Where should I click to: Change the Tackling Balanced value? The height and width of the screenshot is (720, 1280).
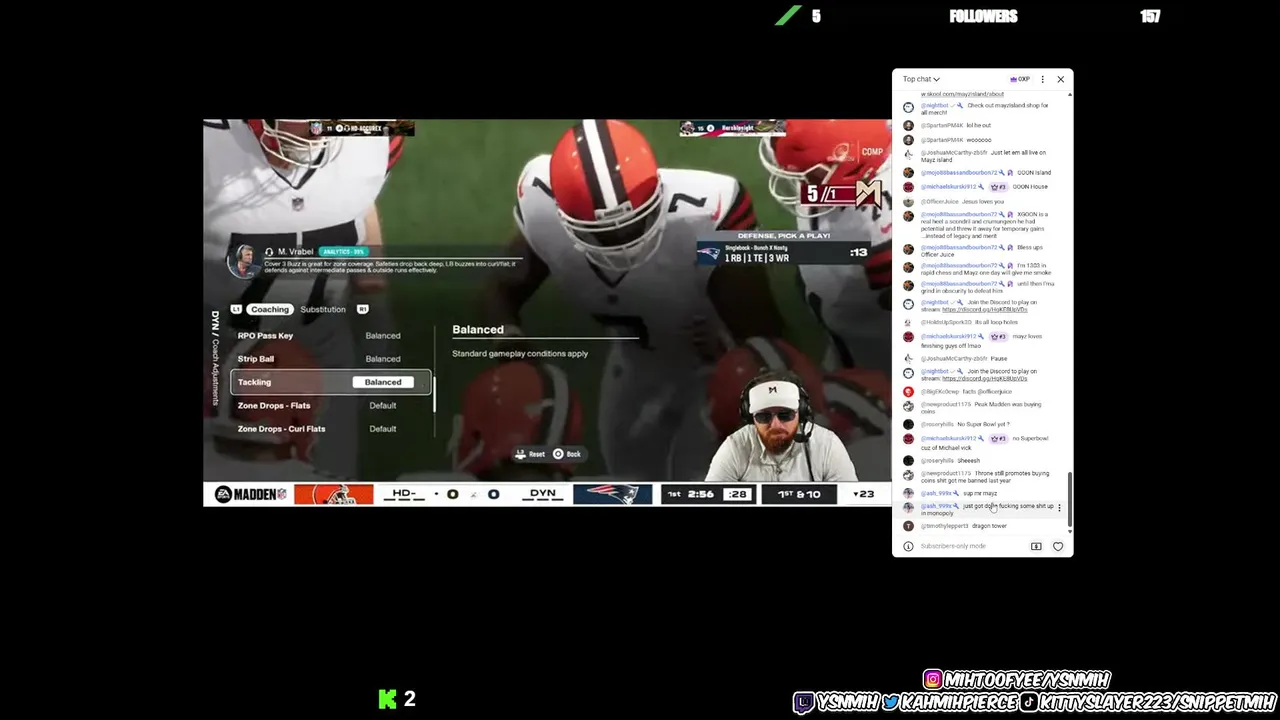tap(383, 382)
